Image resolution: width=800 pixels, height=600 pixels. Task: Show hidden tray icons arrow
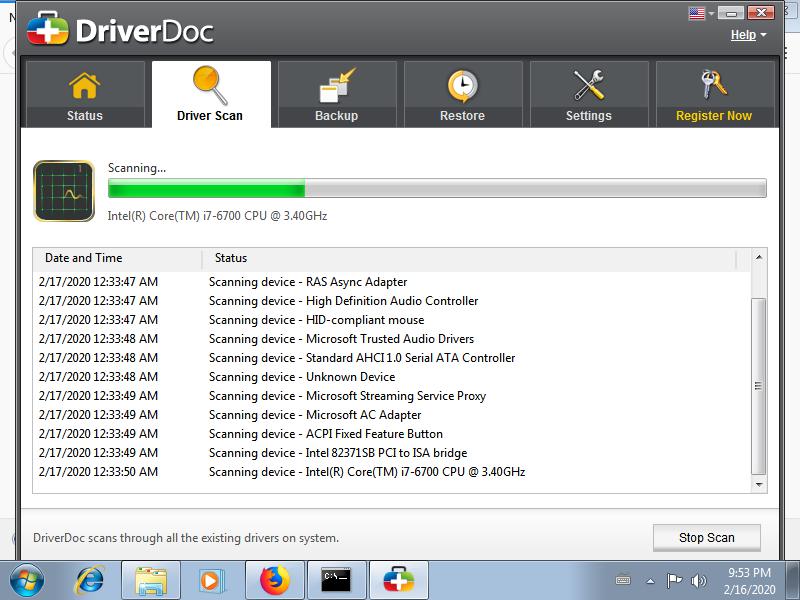pyautogui.click(x=650, y=581)
